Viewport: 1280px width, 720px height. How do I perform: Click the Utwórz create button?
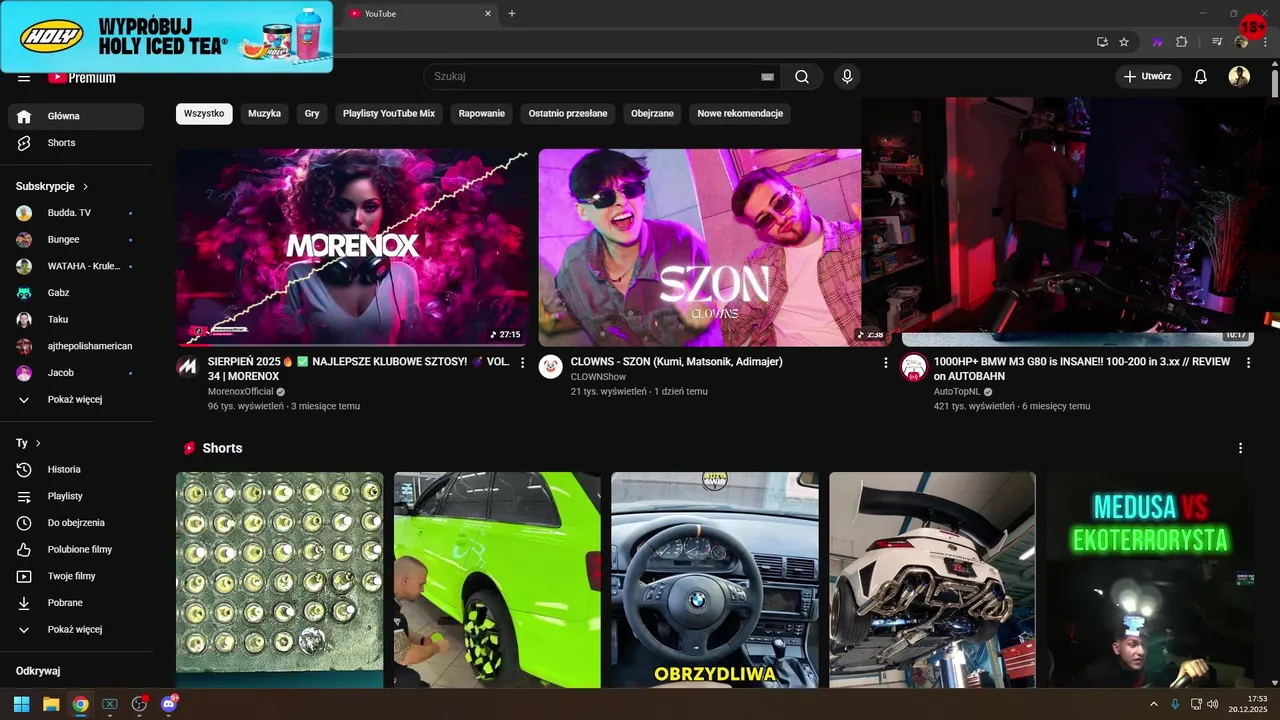point(1148,77)
